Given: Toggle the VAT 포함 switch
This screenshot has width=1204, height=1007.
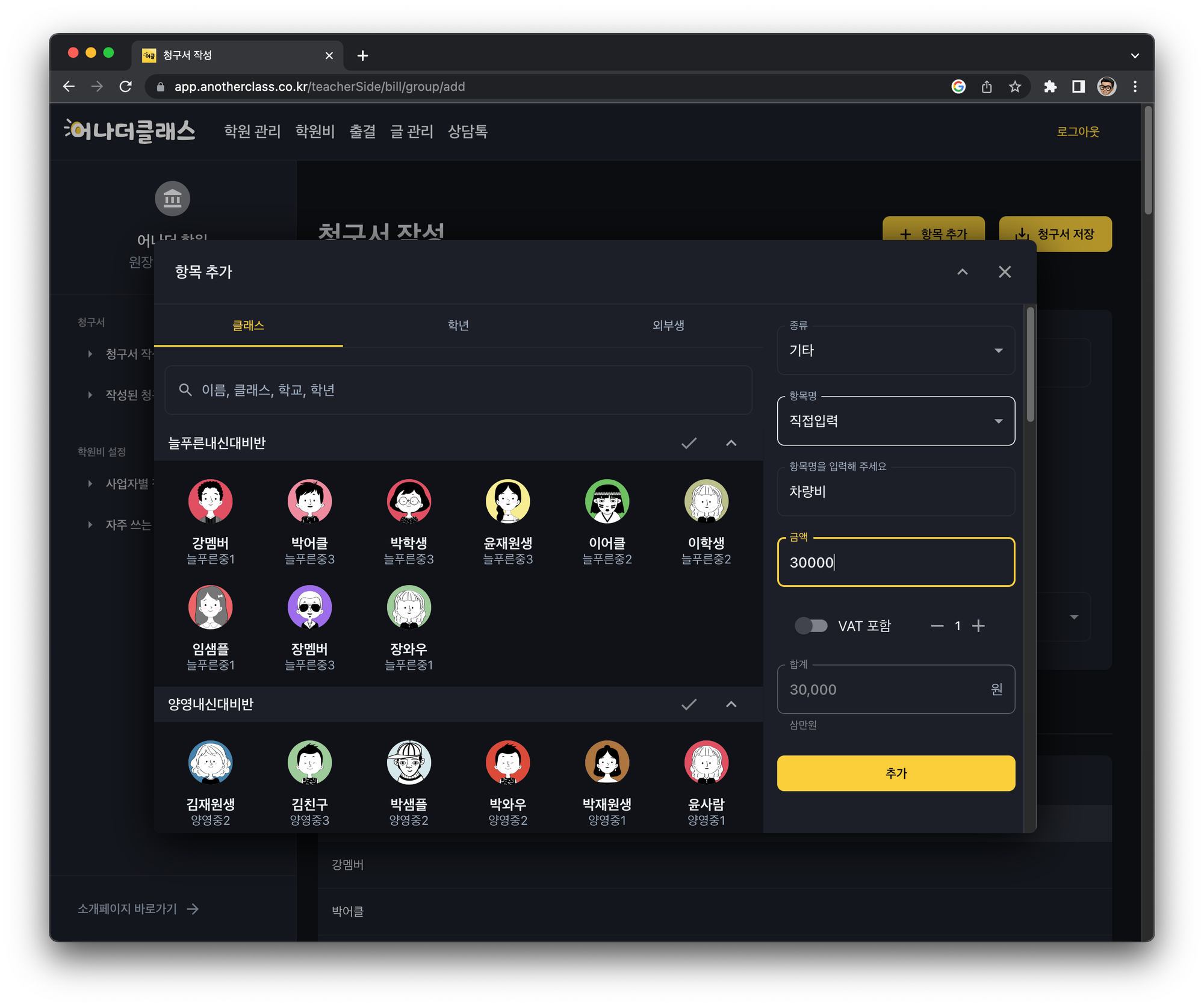Looking at the screenshot, I should click(811, 626).
